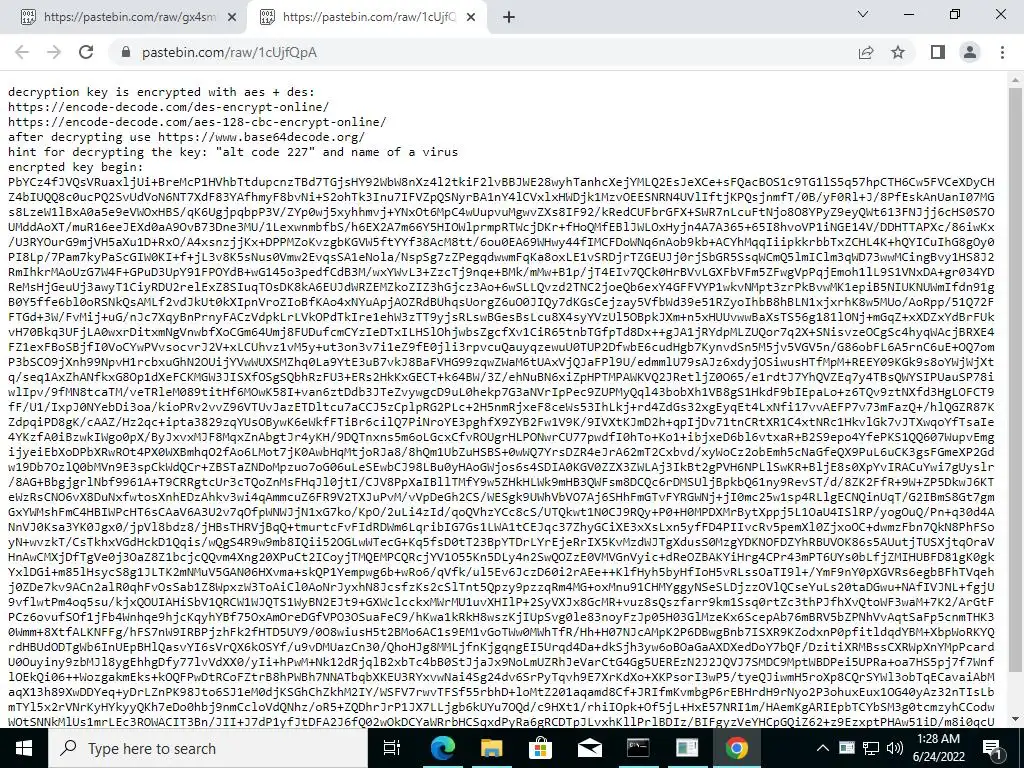Expand the tab search chevron

tap(863, 14)
